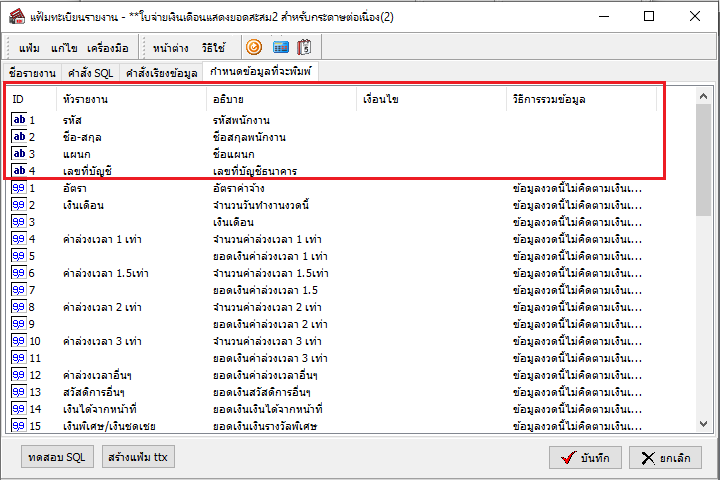Select the ยอดเงินค่าล่วงเวลา 1.5 cell
Viewport: 720px width, 480px height.
(265, 290)
